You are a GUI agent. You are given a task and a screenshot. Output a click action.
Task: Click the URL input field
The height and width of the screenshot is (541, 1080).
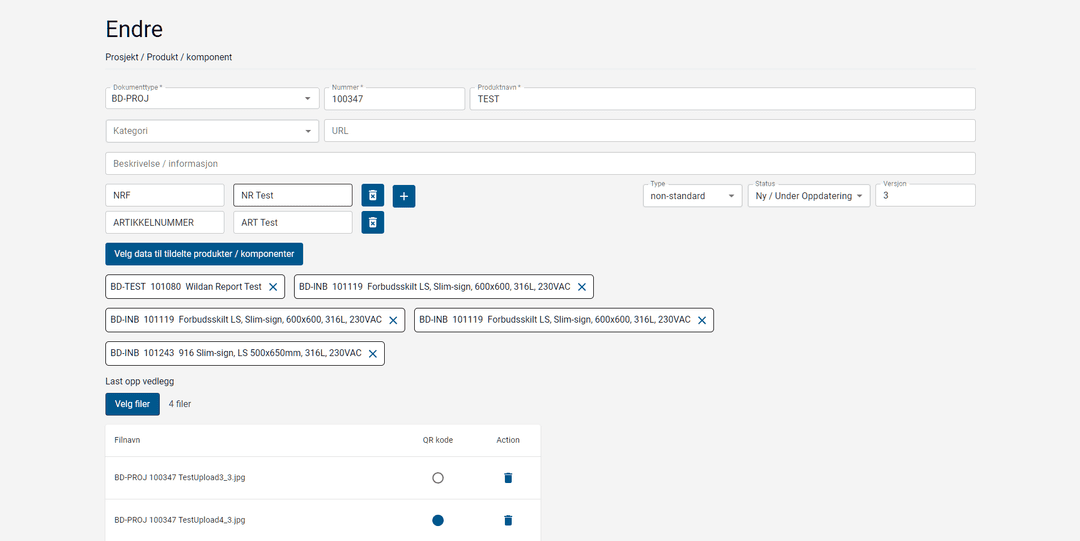(x=649, y=131)
